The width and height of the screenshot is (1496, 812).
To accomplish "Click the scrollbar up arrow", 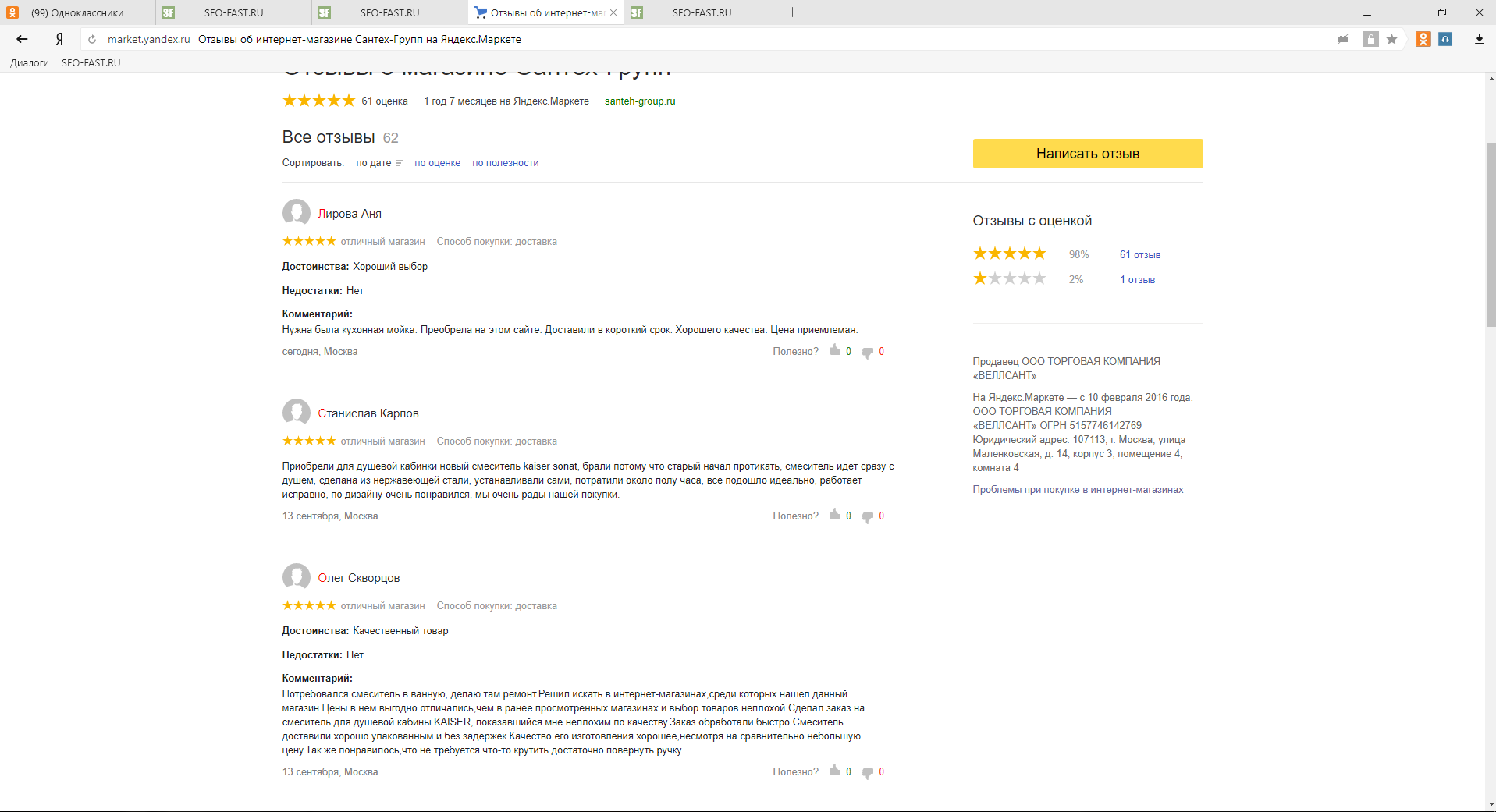I will 1491,78.
